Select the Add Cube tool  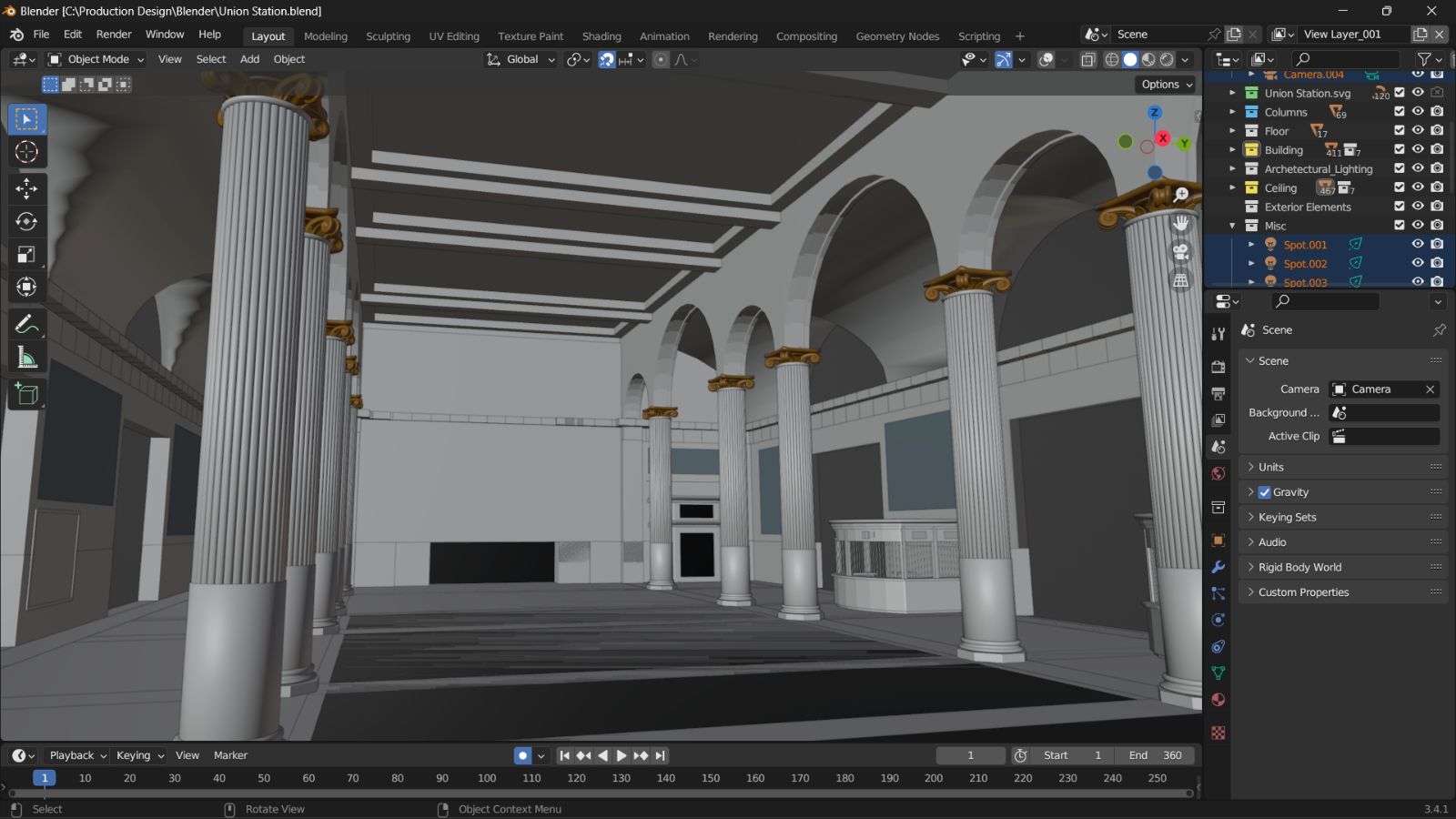[x=26, y=394]
